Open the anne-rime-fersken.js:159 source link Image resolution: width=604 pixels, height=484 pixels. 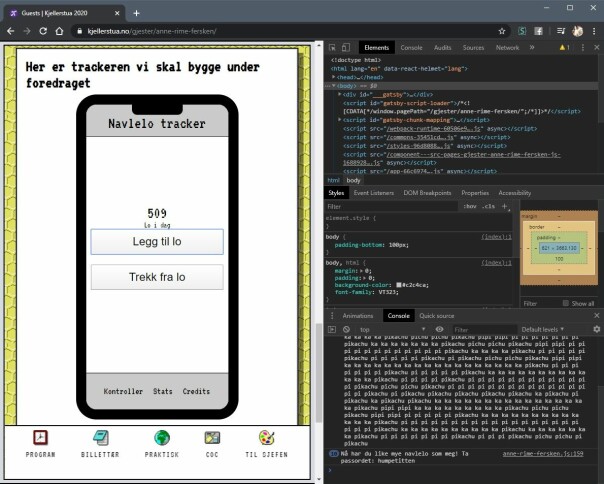543,454
